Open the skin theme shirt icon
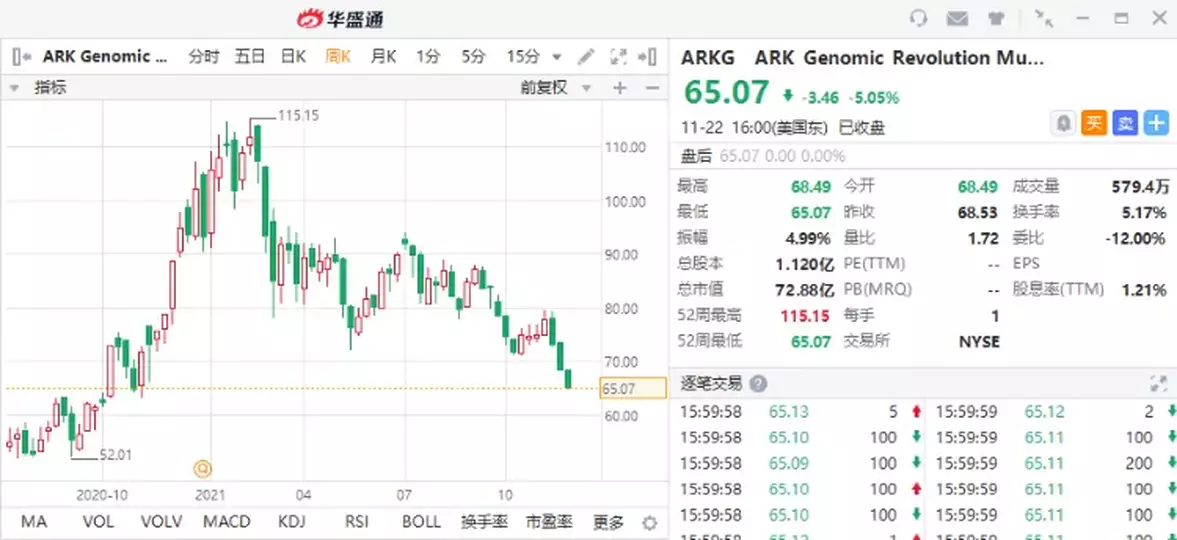This screenshot has height=540, width=1177. point(996,19)
